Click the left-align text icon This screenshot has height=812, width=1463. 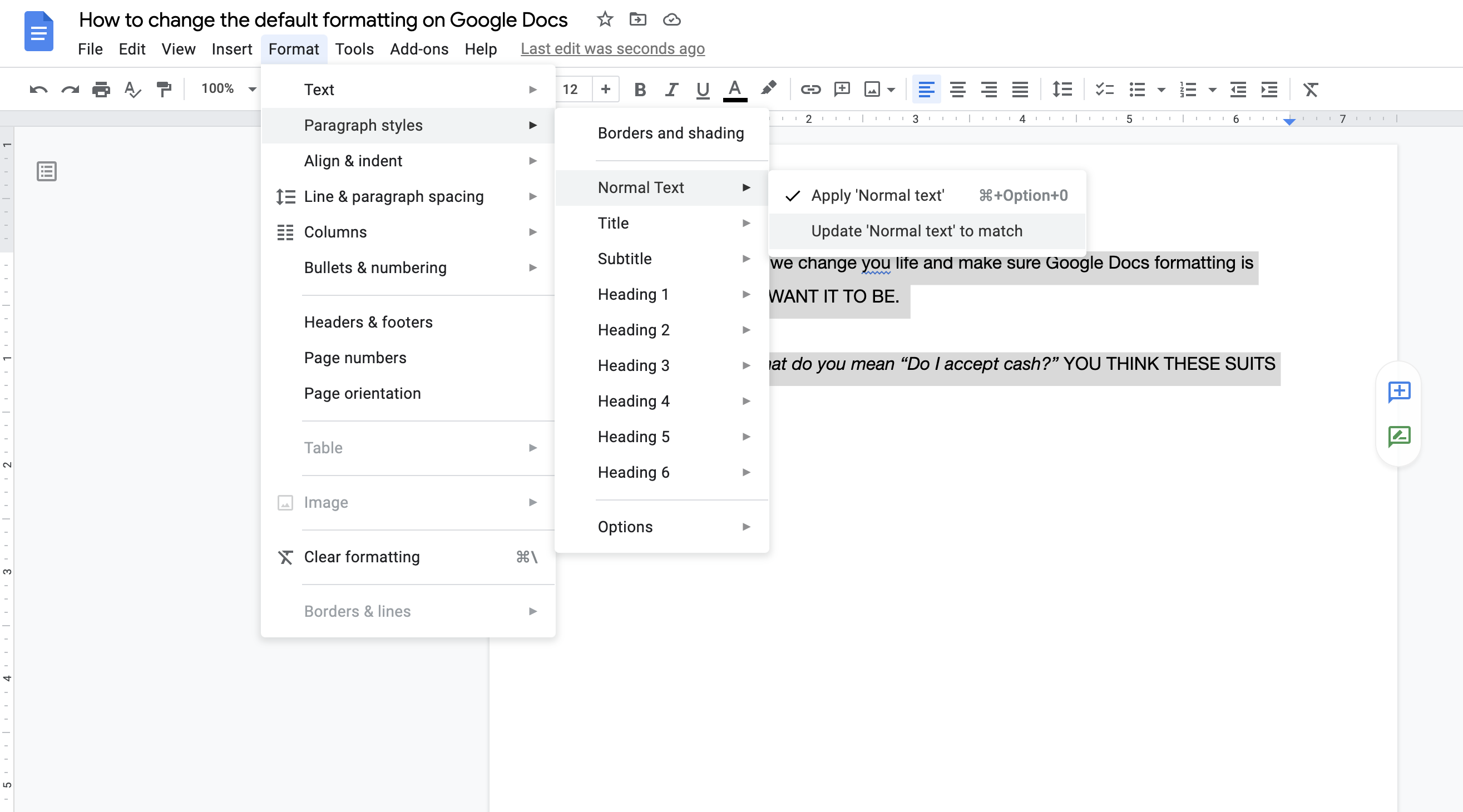pos(924,89)
